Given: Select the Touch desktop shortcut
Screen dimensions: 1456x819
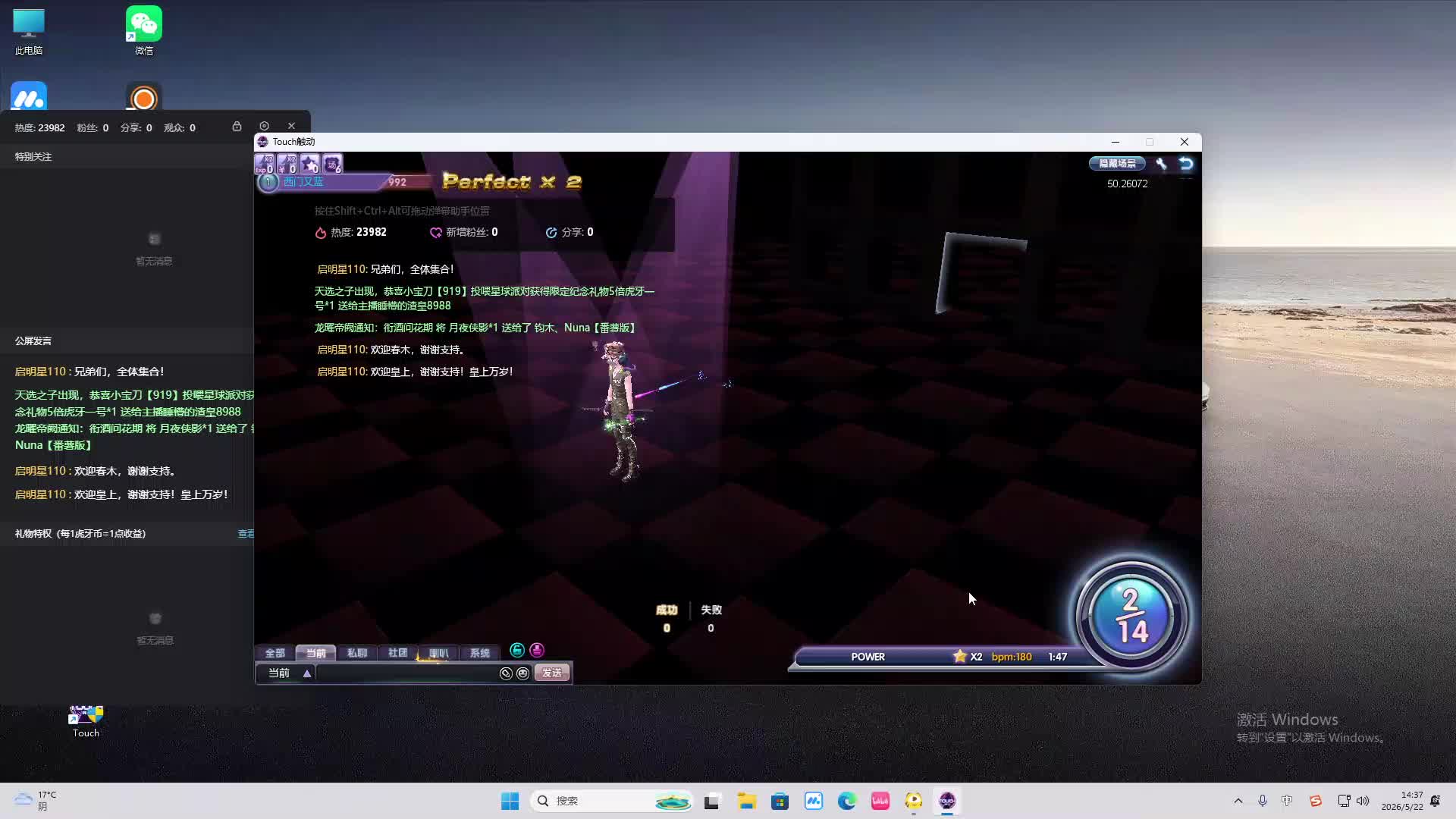Looking at the screenshot, I should 86,721.
